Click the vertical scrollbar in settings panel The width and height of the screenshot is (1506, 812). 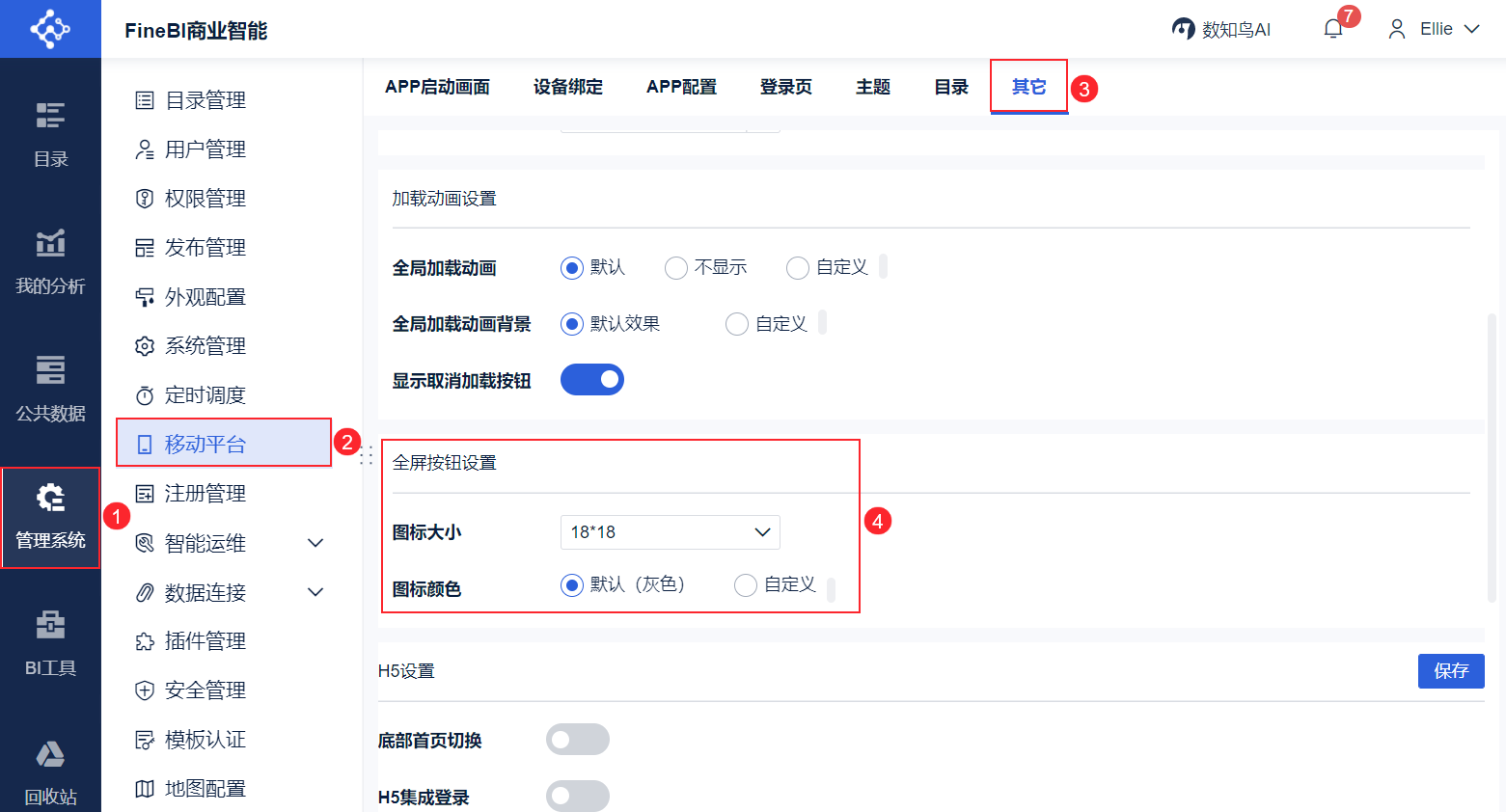click(1492, 457)
